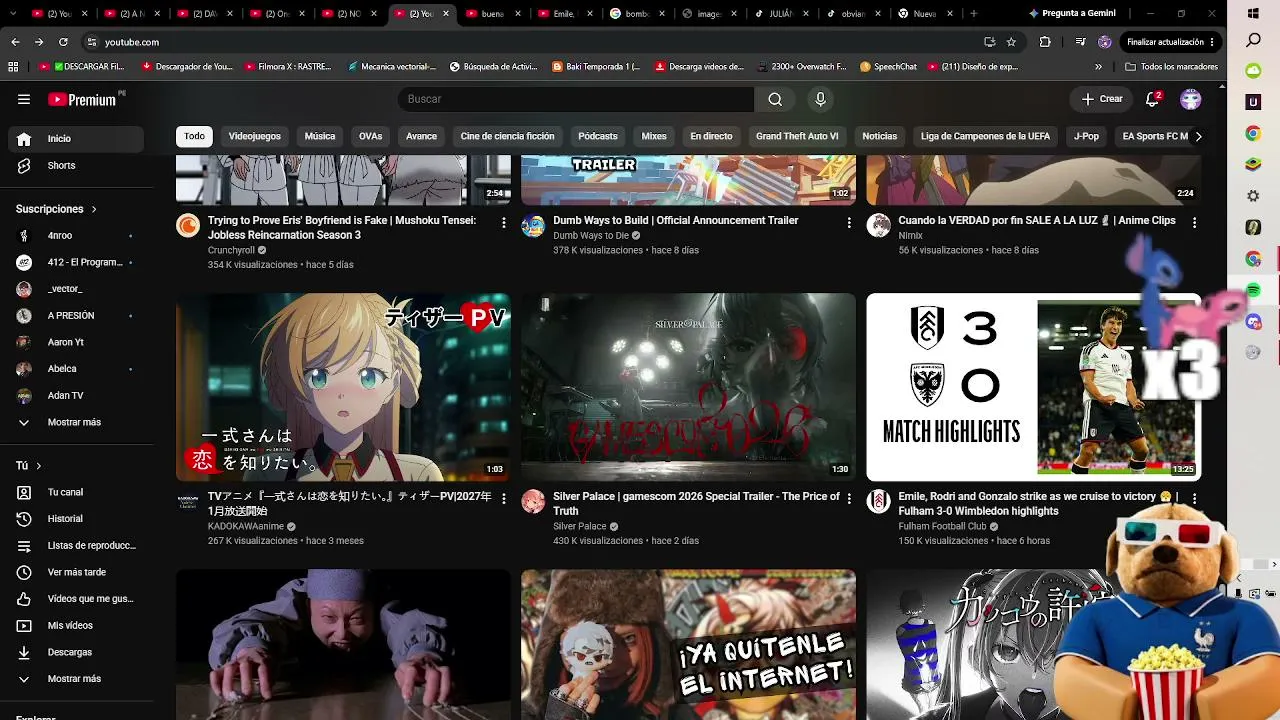Open the Crunchyroll channel avatar
The image size is (1280, 720).
point(188,225)
